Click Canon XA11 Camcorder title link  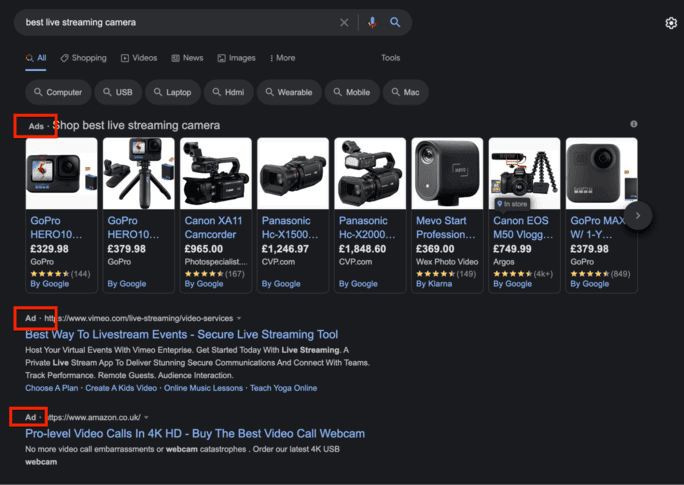(x=213, y=228)
